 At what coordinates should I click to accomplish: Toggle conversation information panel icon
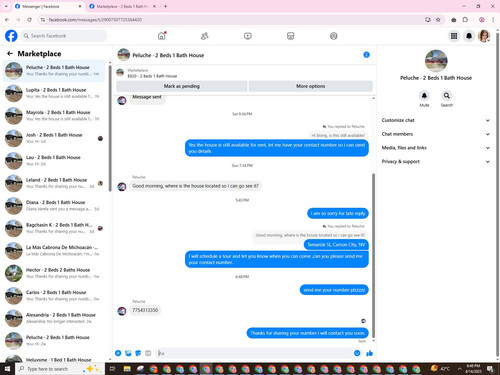click(x=366, y=55)
